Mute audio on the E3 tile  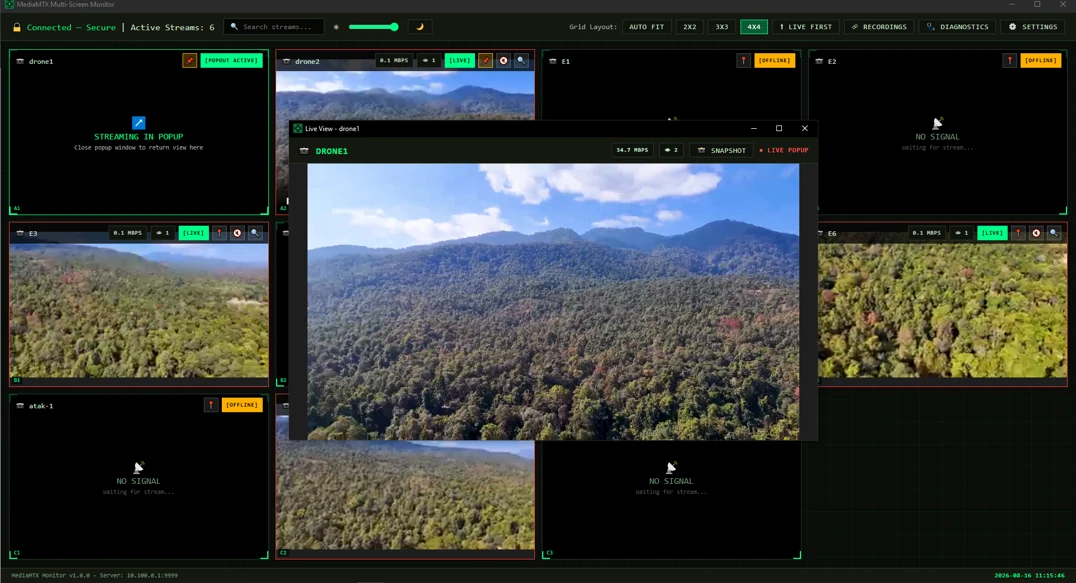(x=237, y=233)
